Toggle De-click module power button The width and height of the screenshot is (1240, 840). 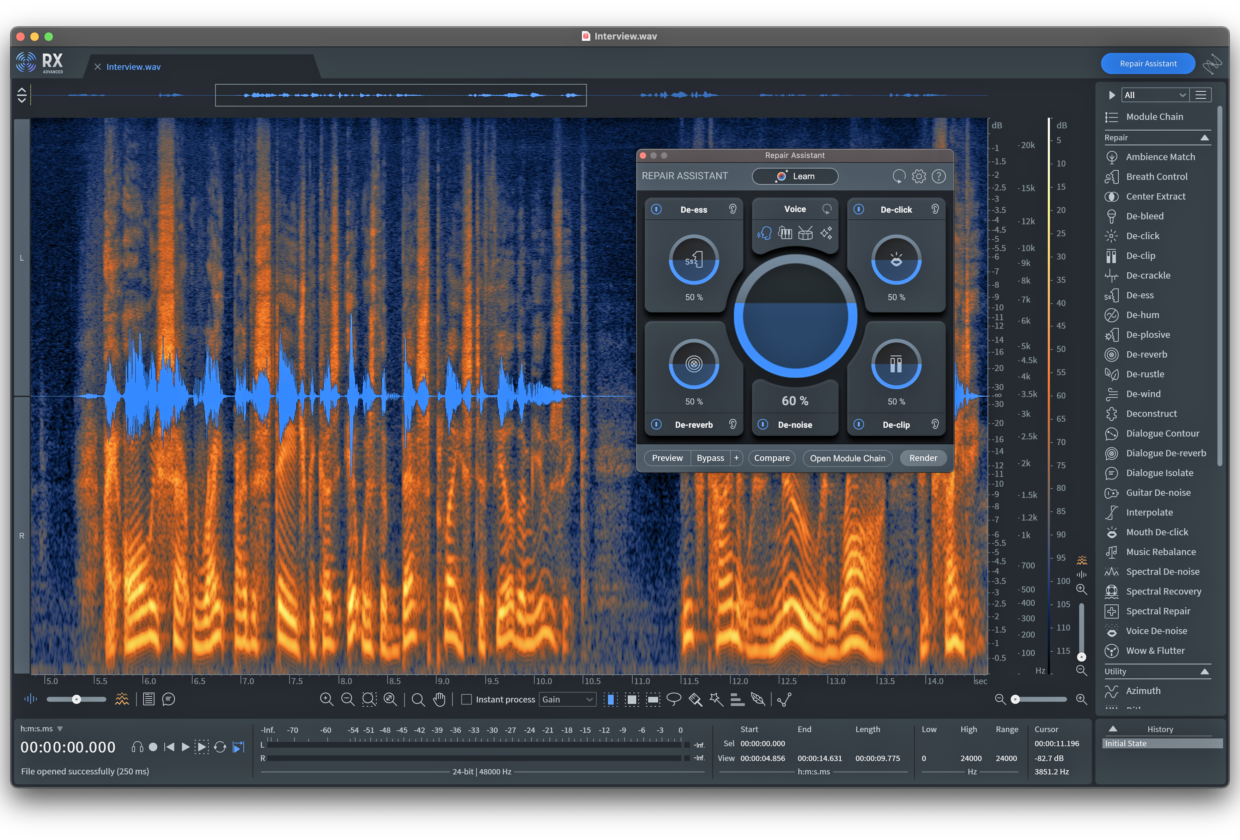tap(858, 209)
